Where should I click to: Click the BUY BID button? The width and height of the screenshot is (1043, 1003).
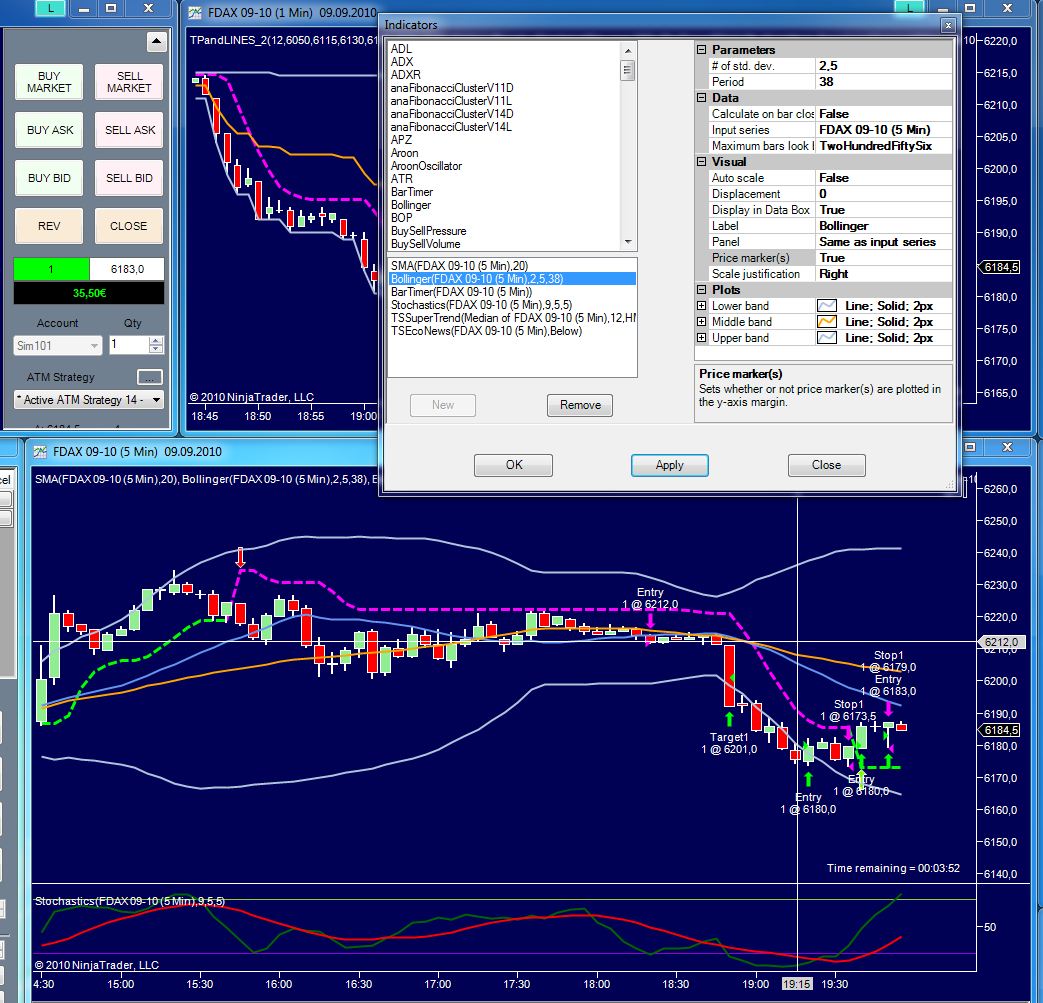pos(49,178)
